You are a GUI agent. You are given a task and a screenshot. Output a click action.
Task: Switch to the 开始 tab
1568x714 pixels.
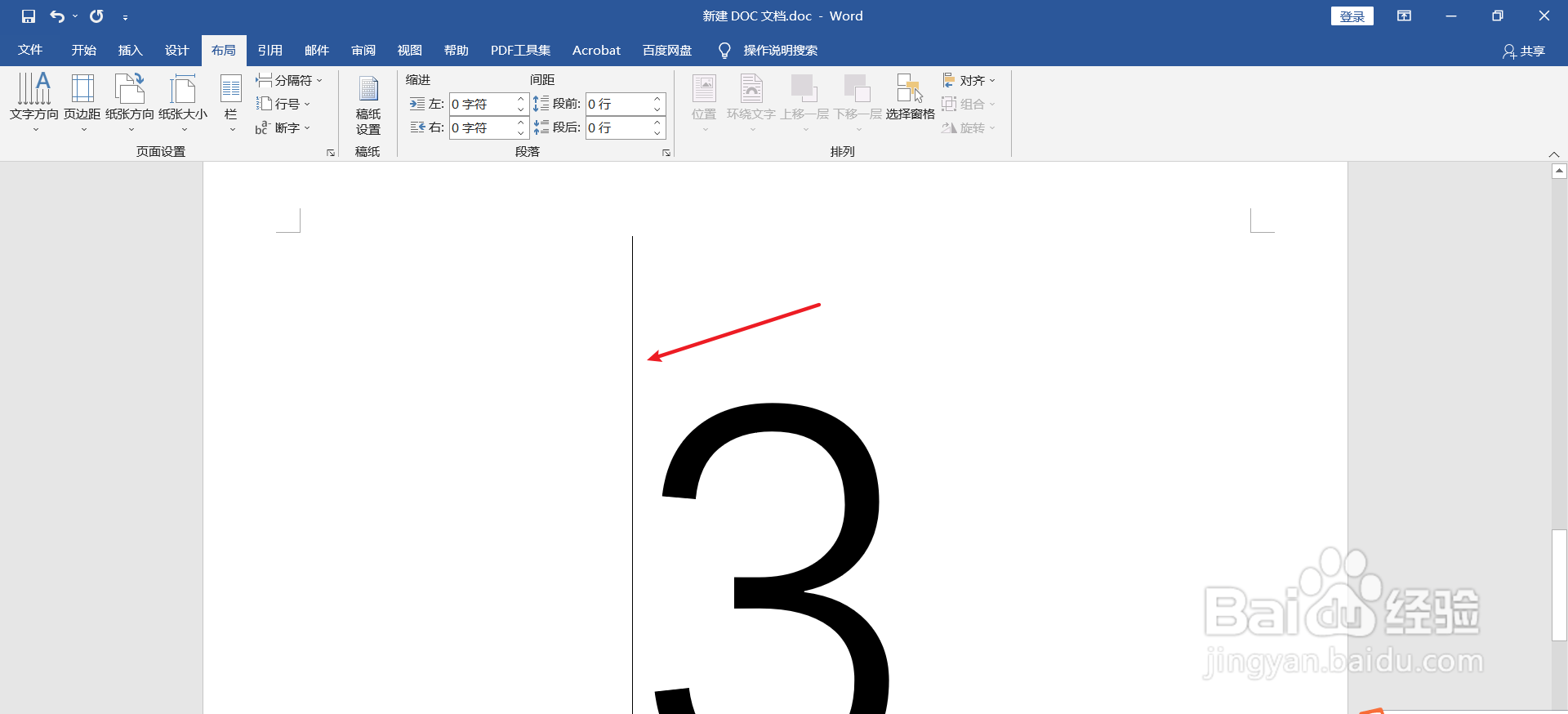pyautogui.click(x=84, y=51)
